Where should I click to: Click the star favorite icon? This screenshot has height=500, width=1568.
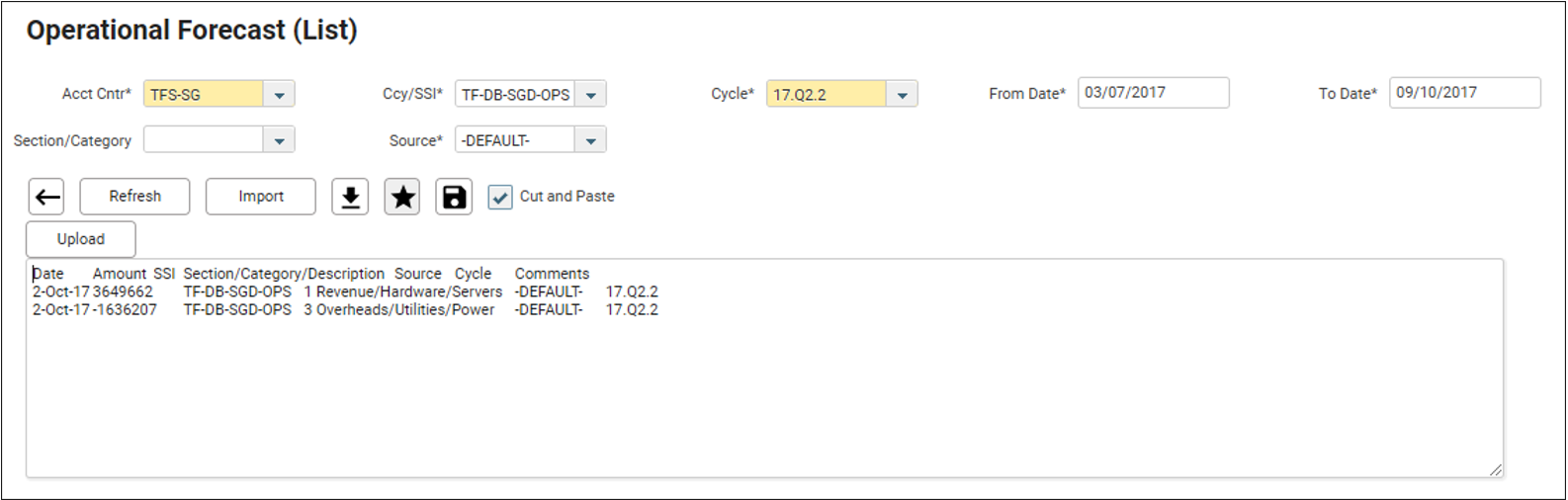point(402,197)
